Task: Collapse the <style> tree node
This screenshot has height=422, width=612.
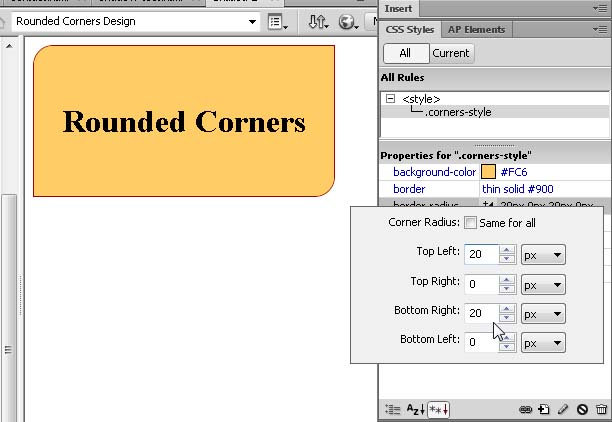Action: pos(390,99)
